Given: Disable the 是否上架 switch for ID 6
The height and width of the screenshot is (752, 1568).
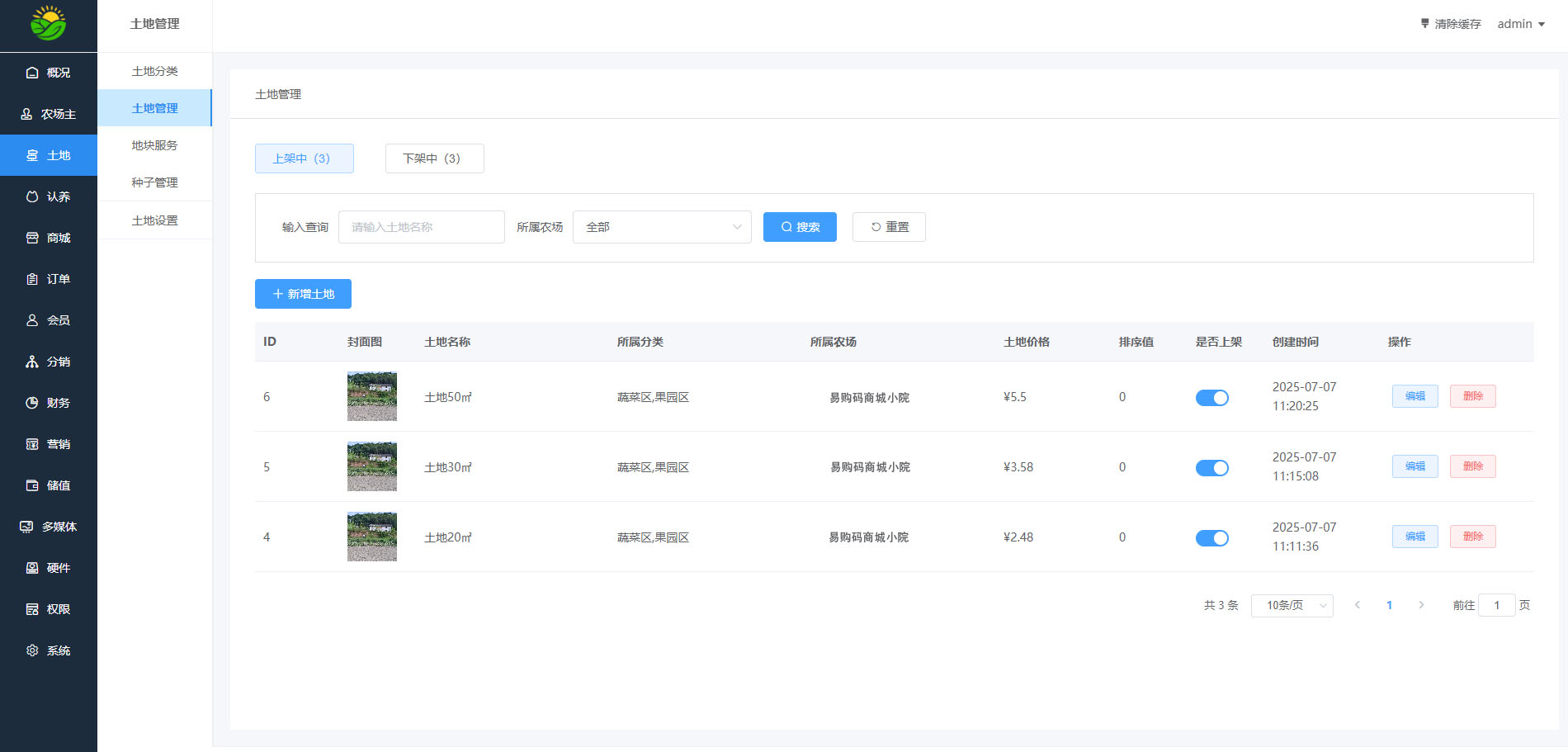Looking at the screenshot, I should pos(1211,397).
